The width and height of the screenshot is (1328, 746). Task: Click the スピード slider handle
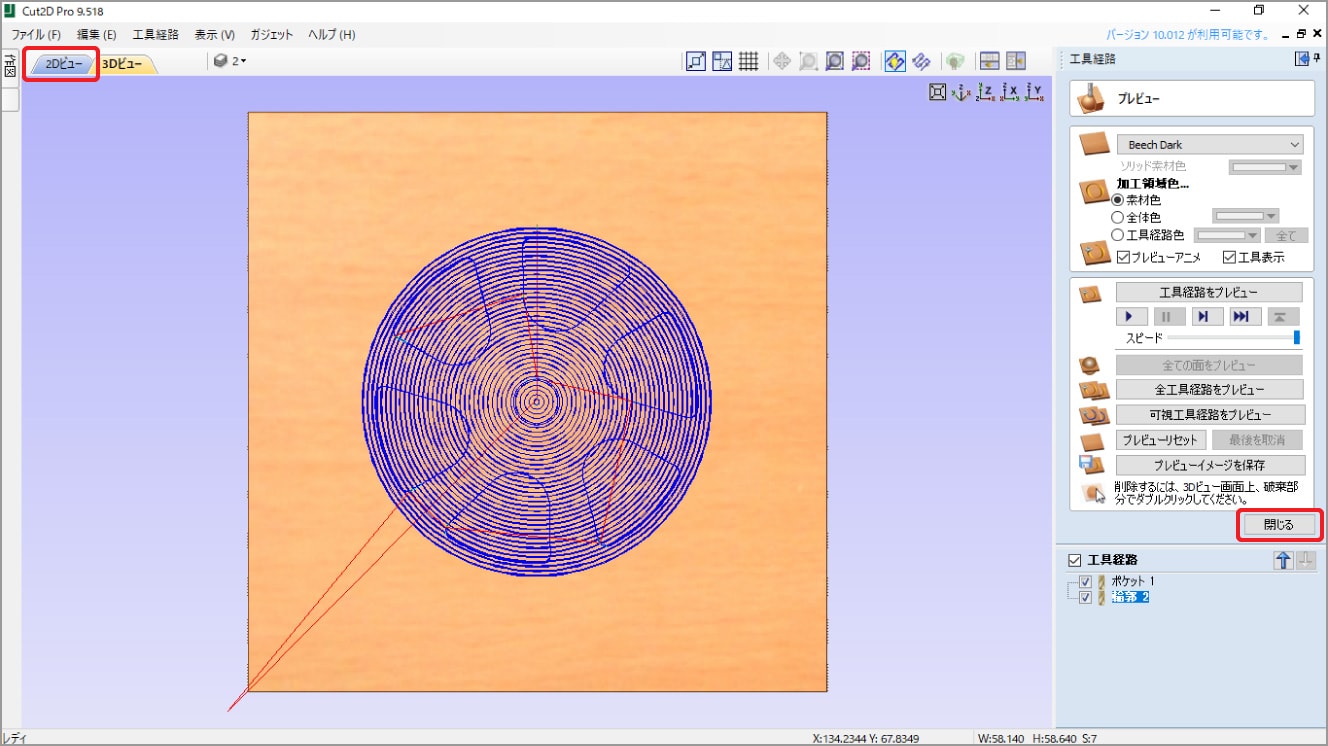pos(1297,338)
